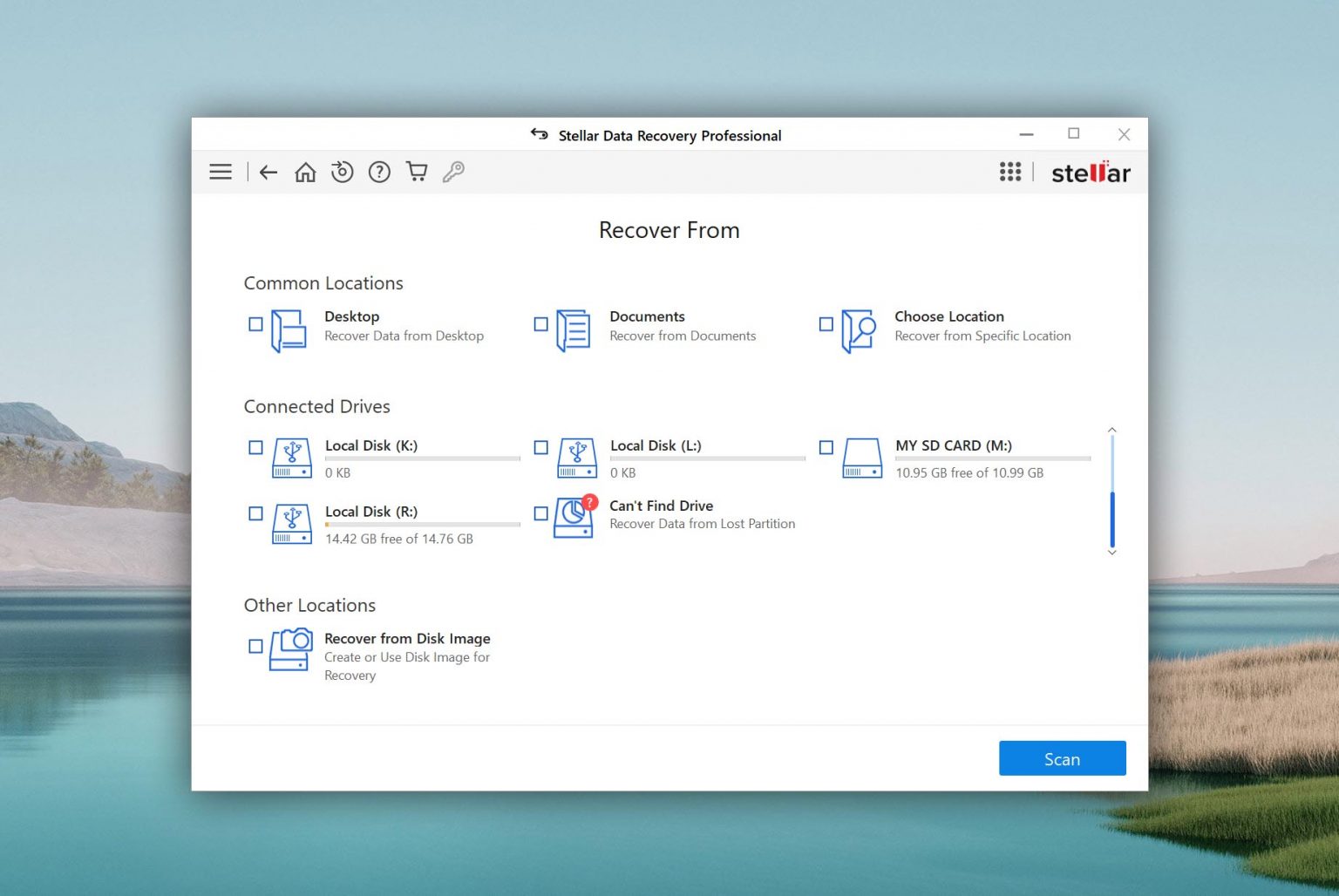
Task: Open the hamburger menu
Action: pyautogui.click(x=221, y=172)
